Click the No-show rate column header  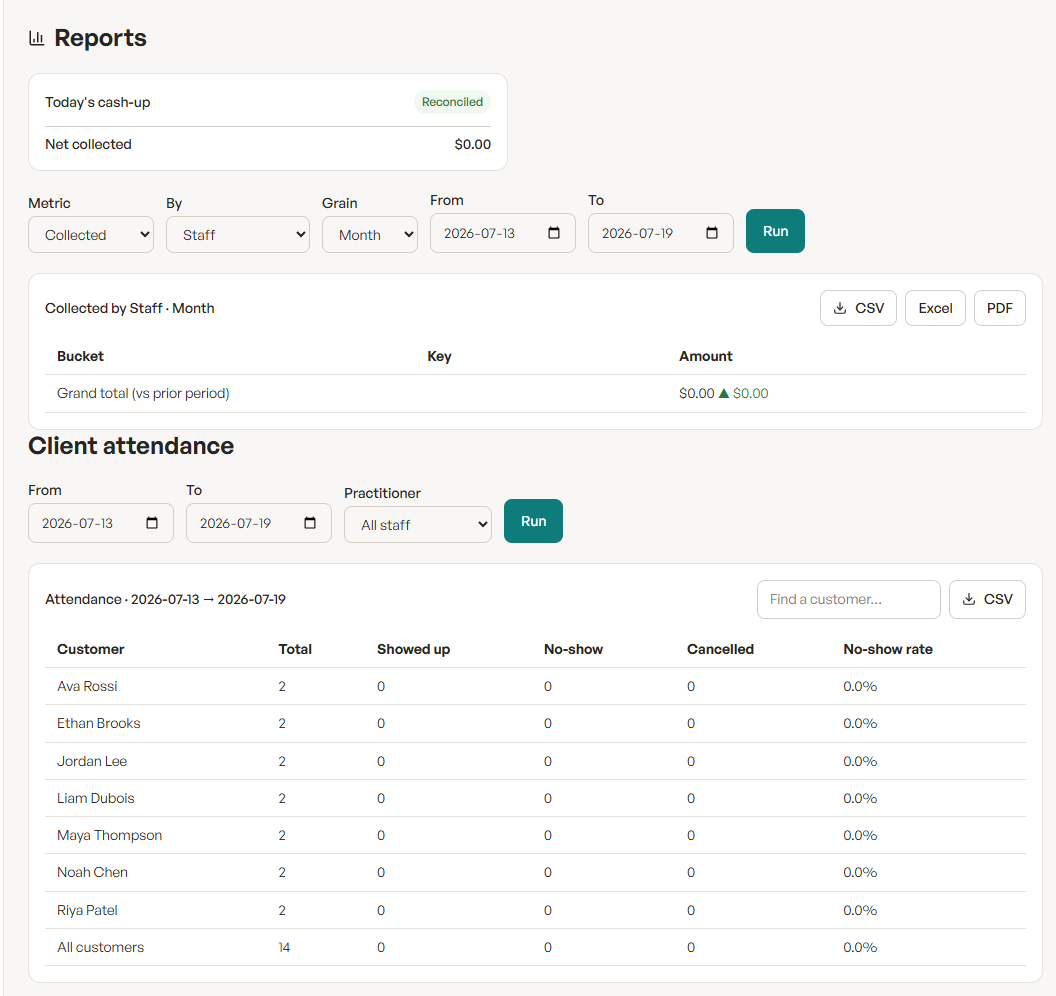pos(888,649)
